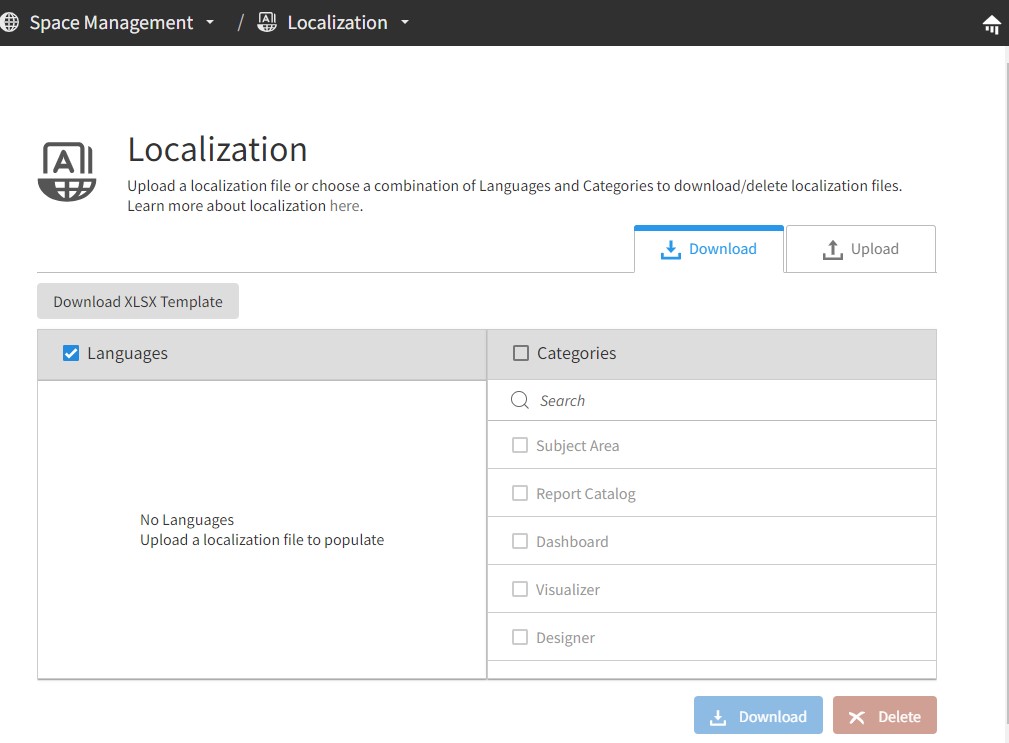The width and height of the screenshot is (1009, 743).
Task: Click the globe icon beside Space Management
Action: tap(11, 22)
